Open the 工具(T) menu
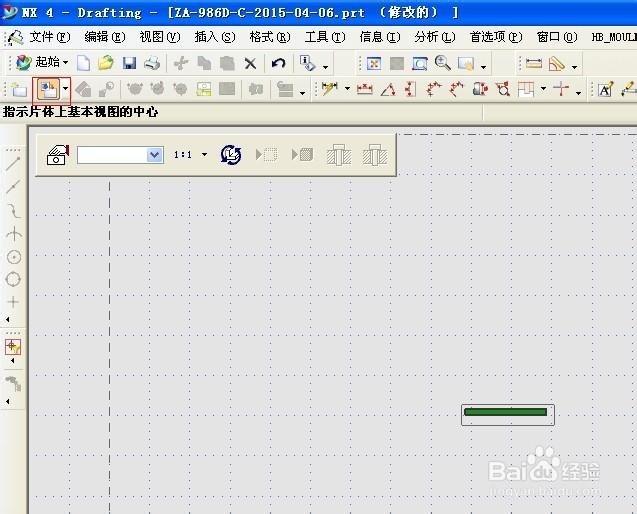The image size is (637, 514). tap(325, 37)
